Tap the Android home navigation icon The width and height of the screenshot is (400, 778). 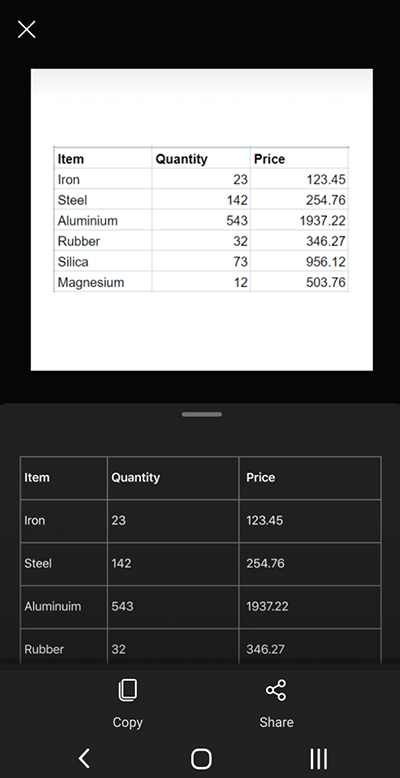(x=201, y=758)
